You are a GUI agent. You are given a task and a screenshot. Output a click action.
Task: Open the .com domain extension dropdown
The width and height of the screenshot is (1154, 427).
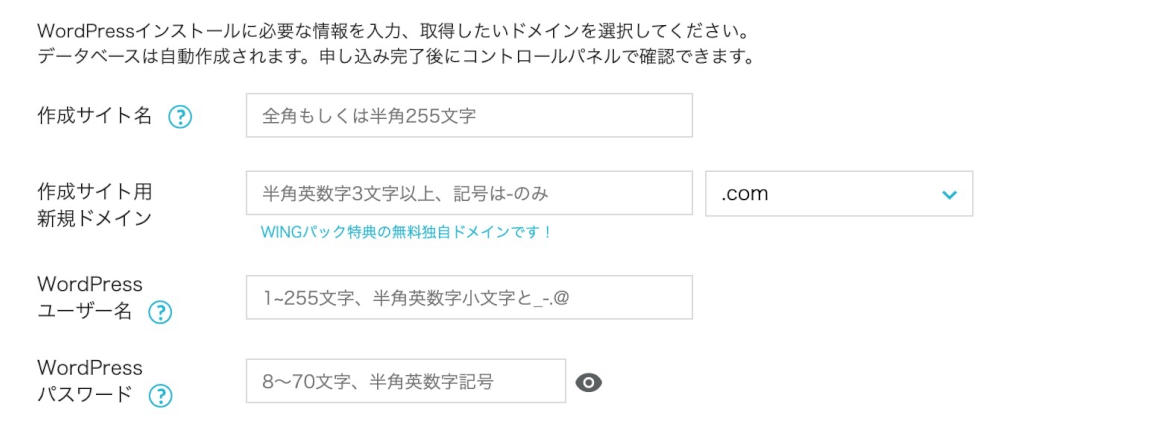coord(839,194)
